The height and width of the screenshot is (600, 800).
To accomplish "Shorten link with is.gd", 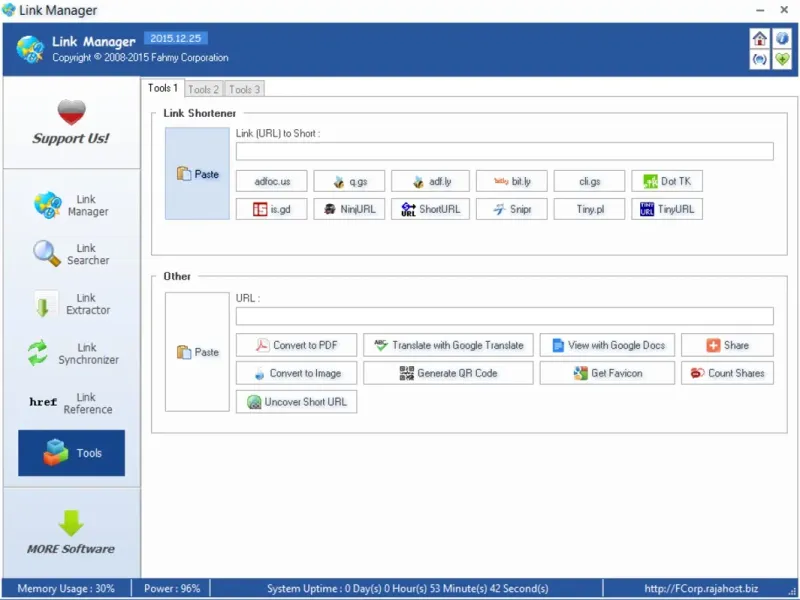I will [271, 209].
